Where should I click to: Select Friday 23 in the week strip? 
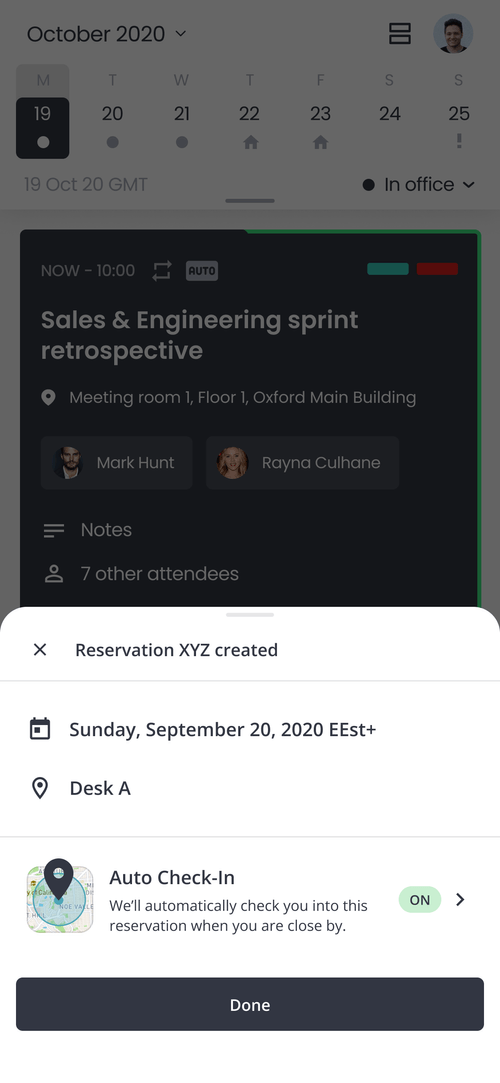click(x=320, y=124)
